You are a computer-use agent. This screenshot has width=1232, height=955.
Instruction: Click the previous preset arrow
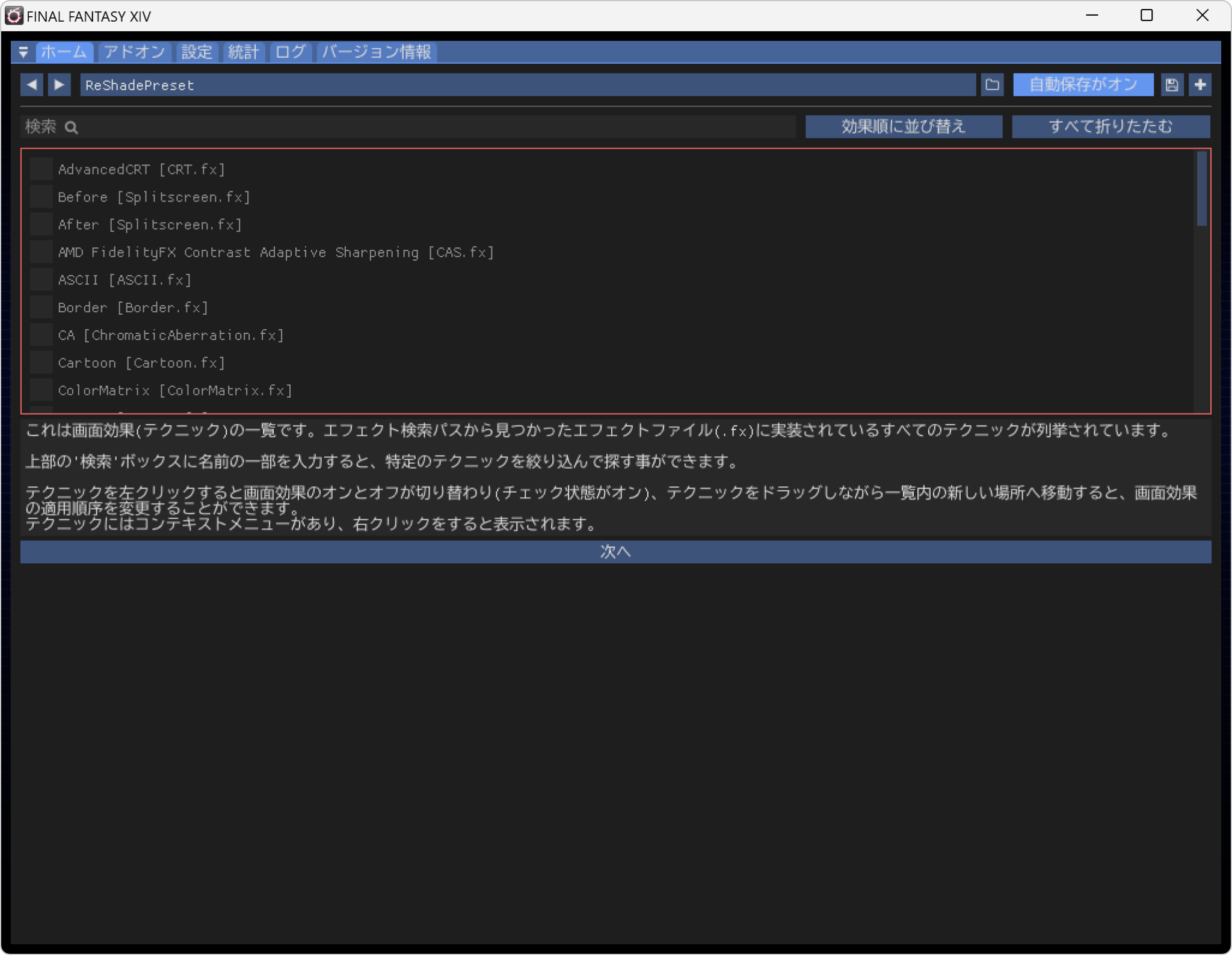(x=31, y=84)
